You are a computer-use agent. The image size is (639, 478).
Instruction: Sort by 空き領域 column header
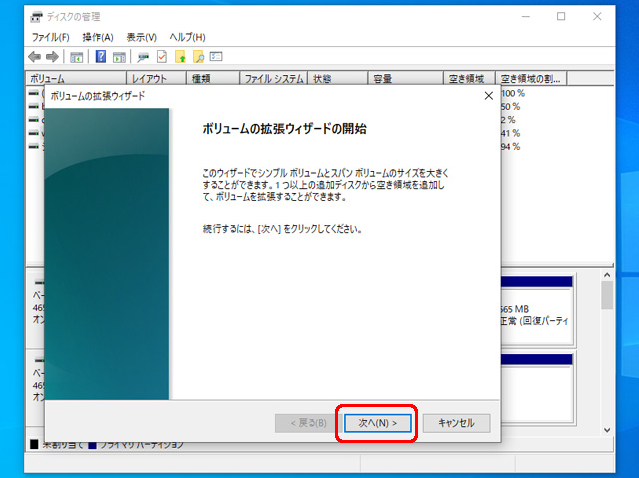[x=469, y=79]
